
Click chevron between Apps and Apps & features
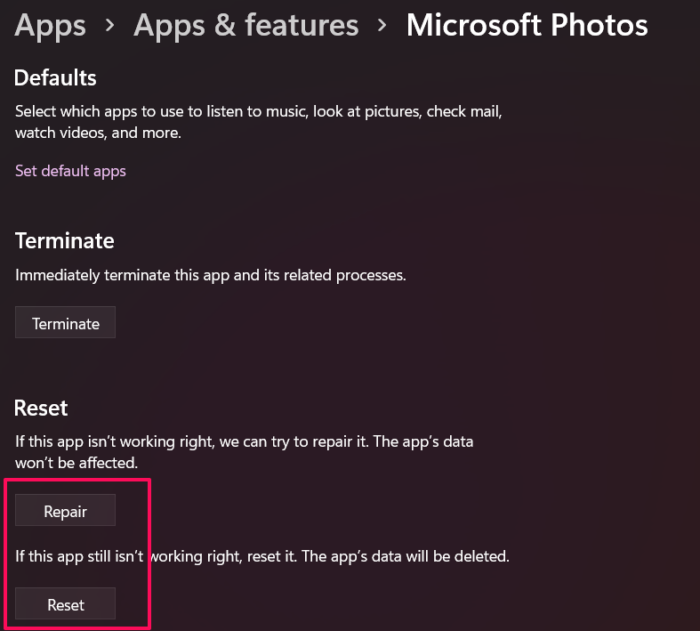(x=110, y=27)
